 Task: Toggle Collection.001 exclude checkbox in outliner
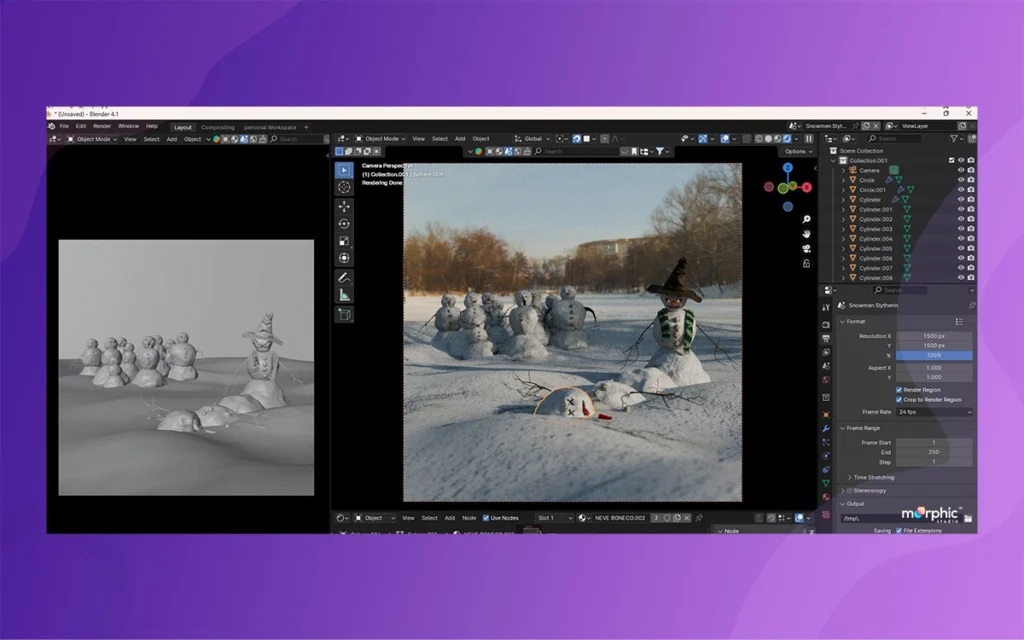tap(952, 161)
